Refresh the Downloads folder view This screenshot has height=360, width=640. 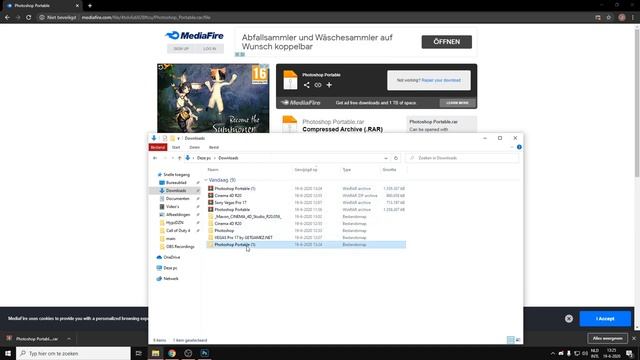[396, 158]
